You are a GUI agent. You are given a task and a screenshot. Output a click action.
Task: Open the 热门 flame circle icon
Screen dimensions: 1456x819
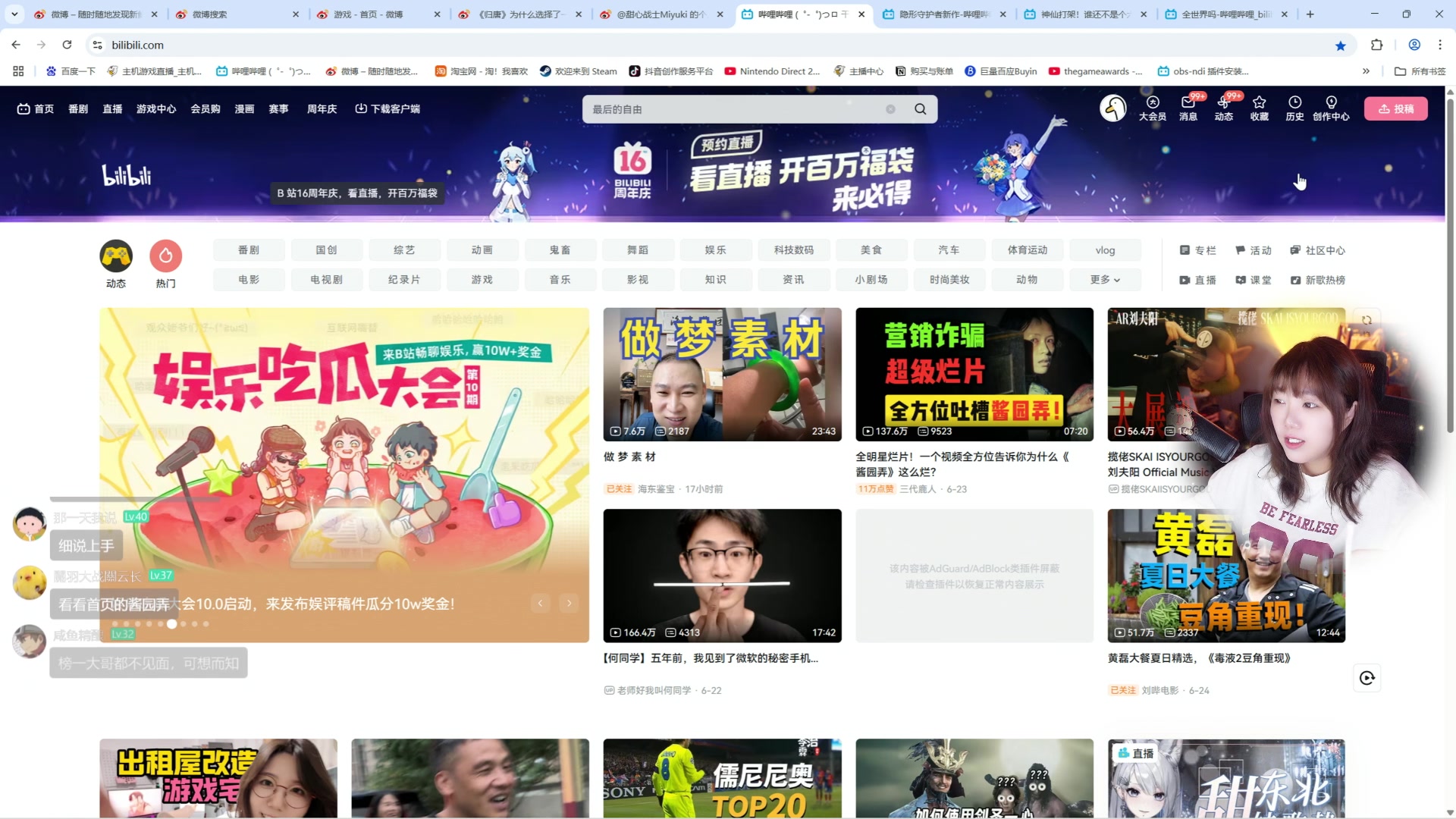[165, 256]
